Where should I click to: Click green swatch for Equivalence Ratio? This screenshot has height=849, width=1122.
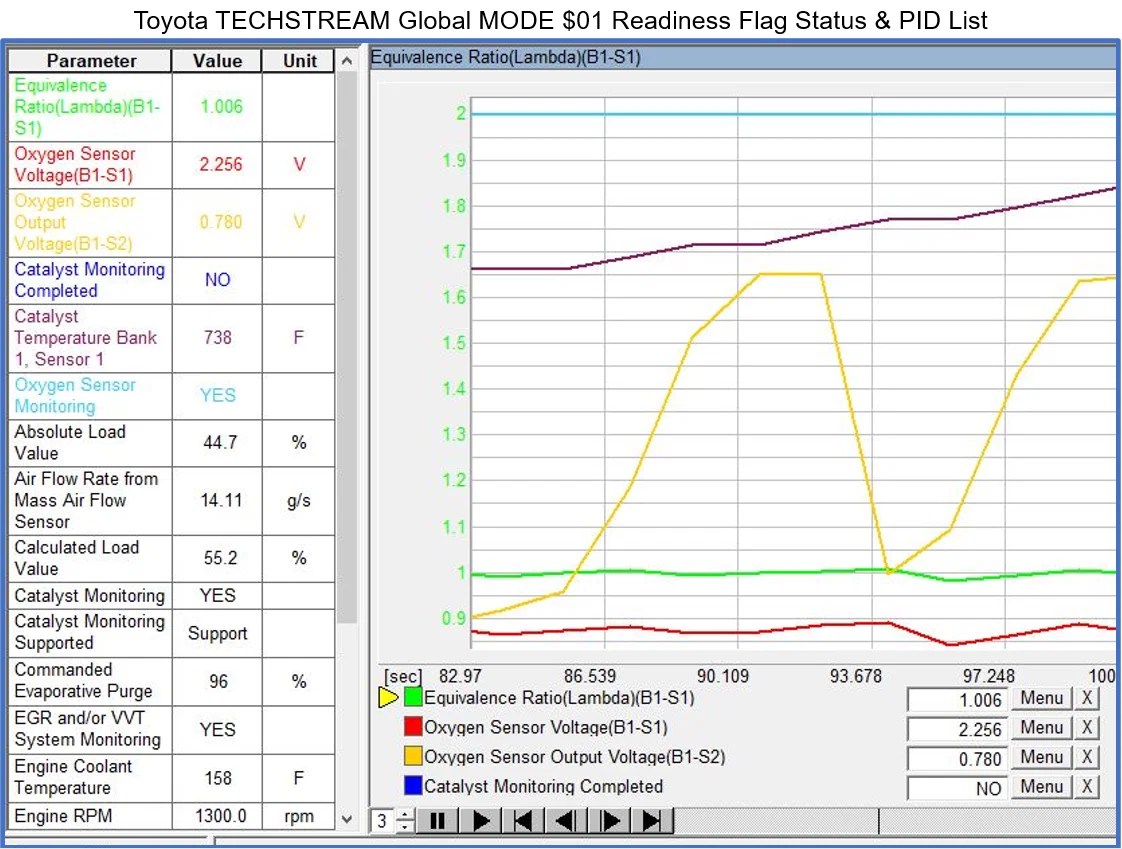[413, 697]
